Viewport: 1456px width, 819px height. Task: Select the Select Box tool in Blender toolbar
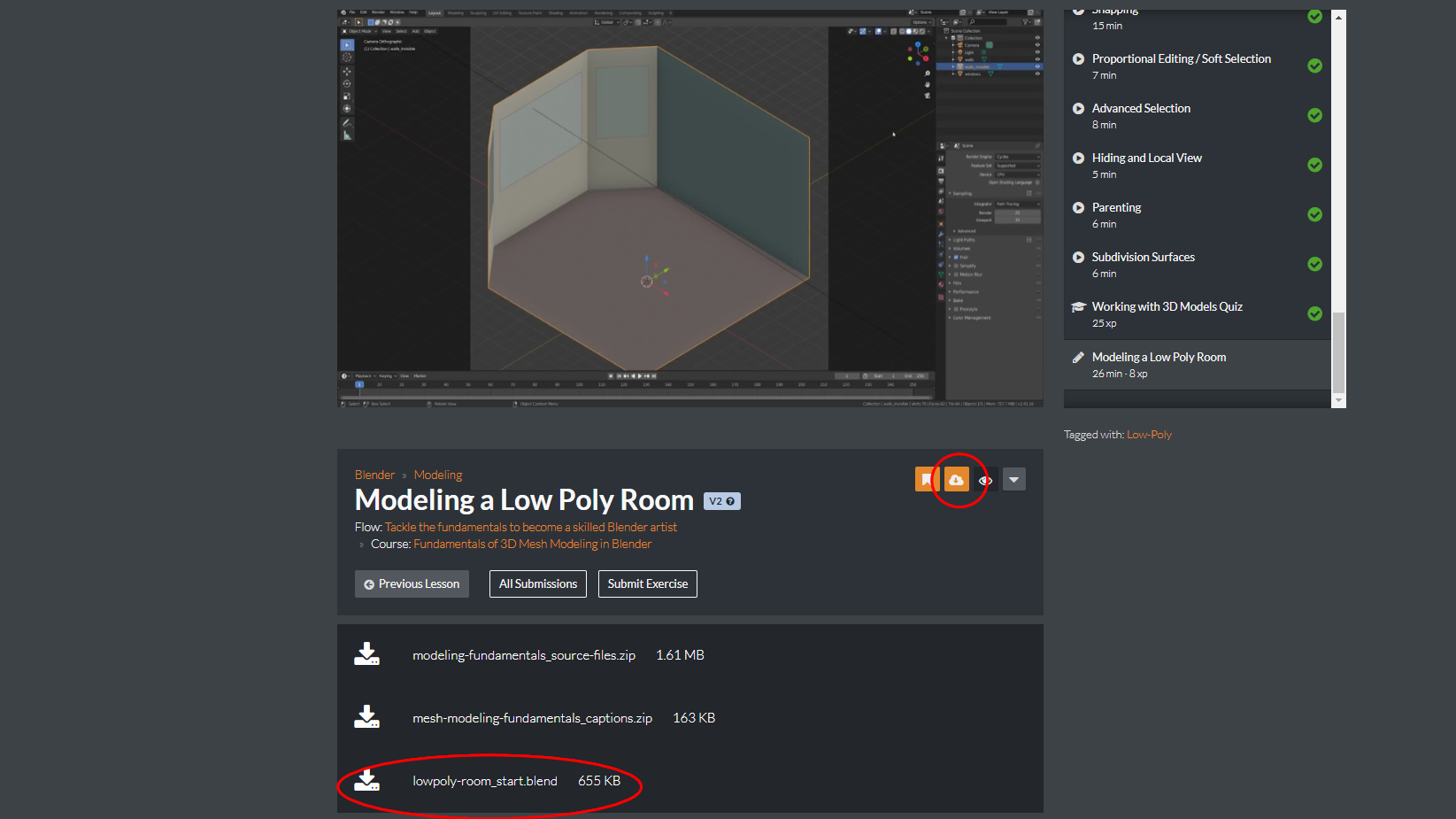[347, 44]
